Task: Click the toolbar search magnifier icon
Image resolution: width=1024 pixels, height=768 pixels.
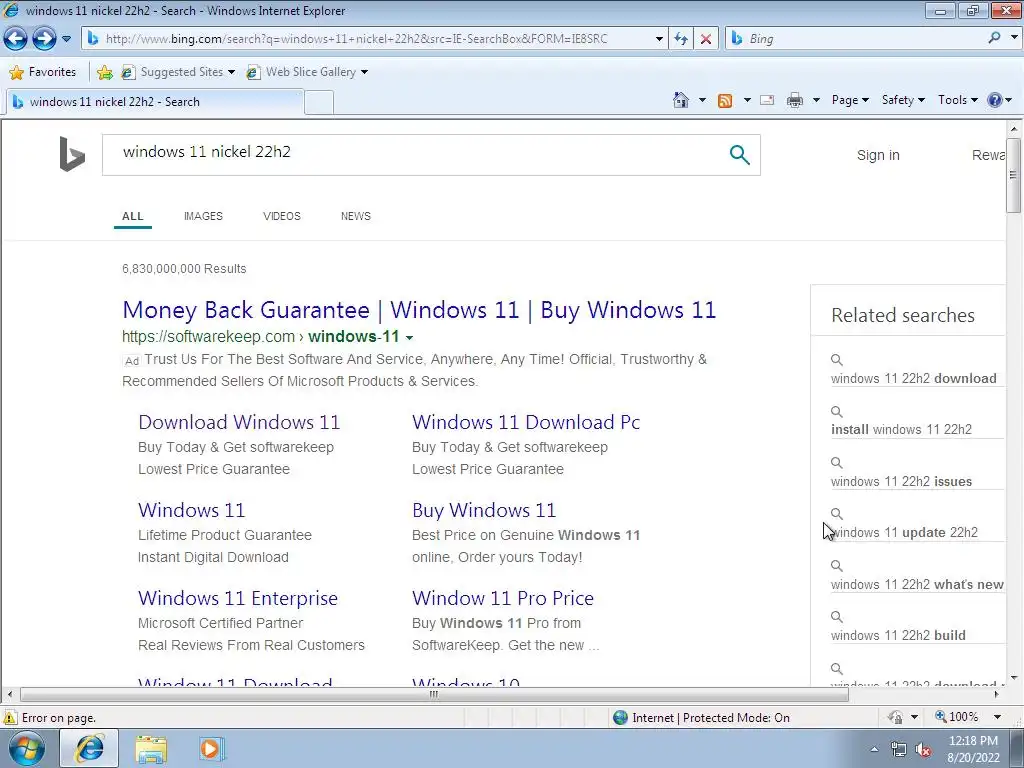Action: 995,38
